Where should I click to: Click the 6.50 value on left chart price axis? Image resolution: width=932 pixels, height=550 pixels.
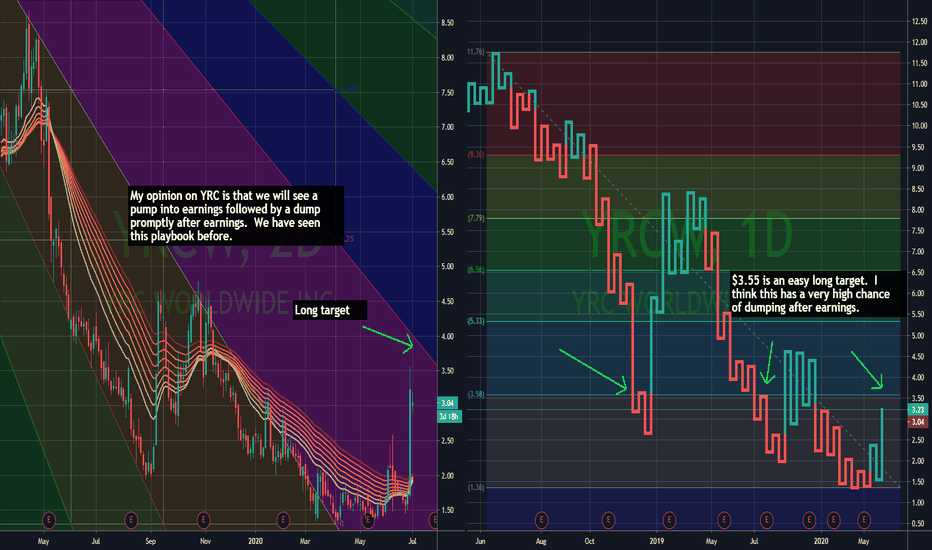tap(447, 162)
